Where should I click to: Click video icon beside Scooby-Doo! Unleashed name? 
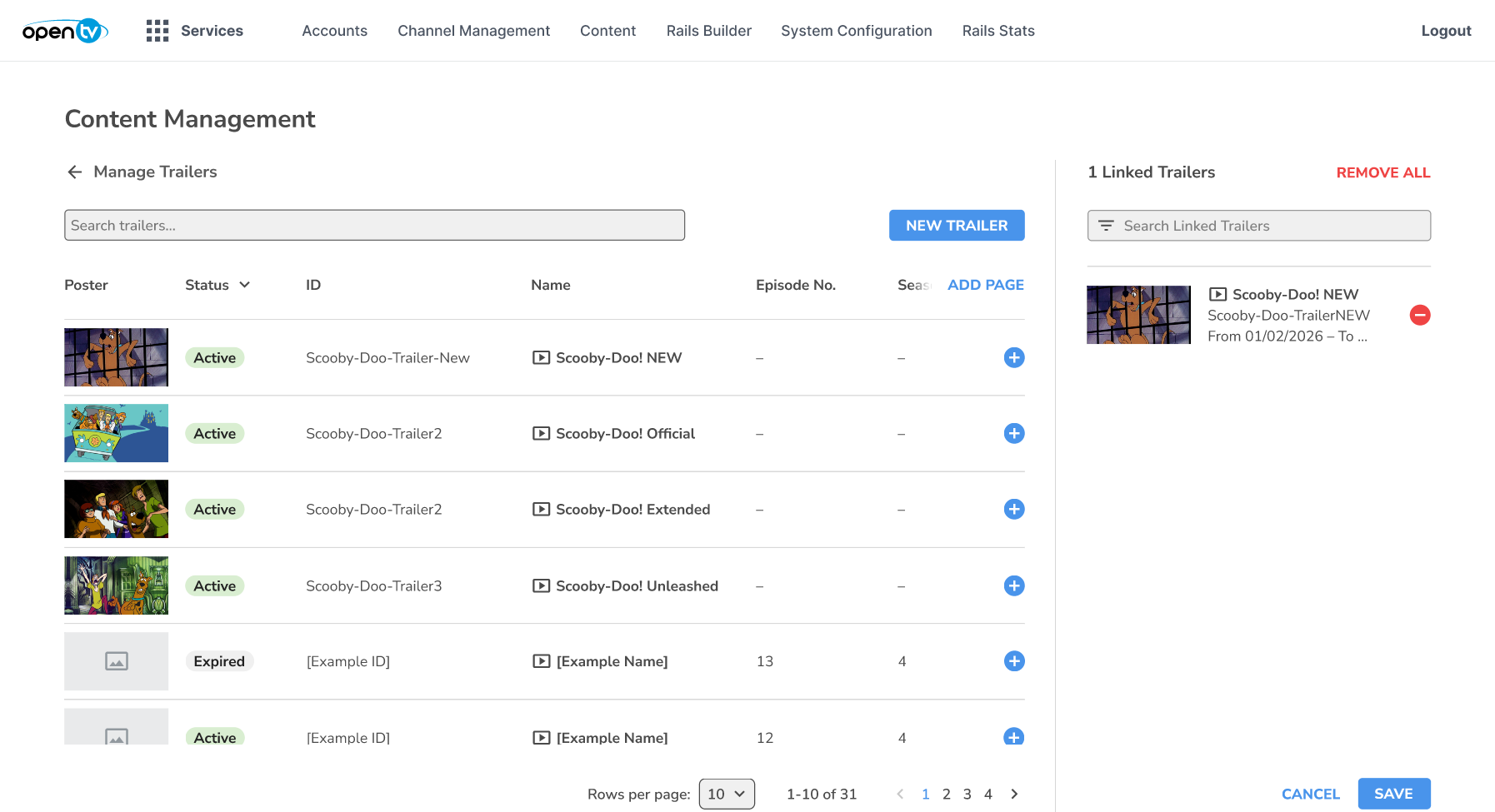[x=542, y=585]
